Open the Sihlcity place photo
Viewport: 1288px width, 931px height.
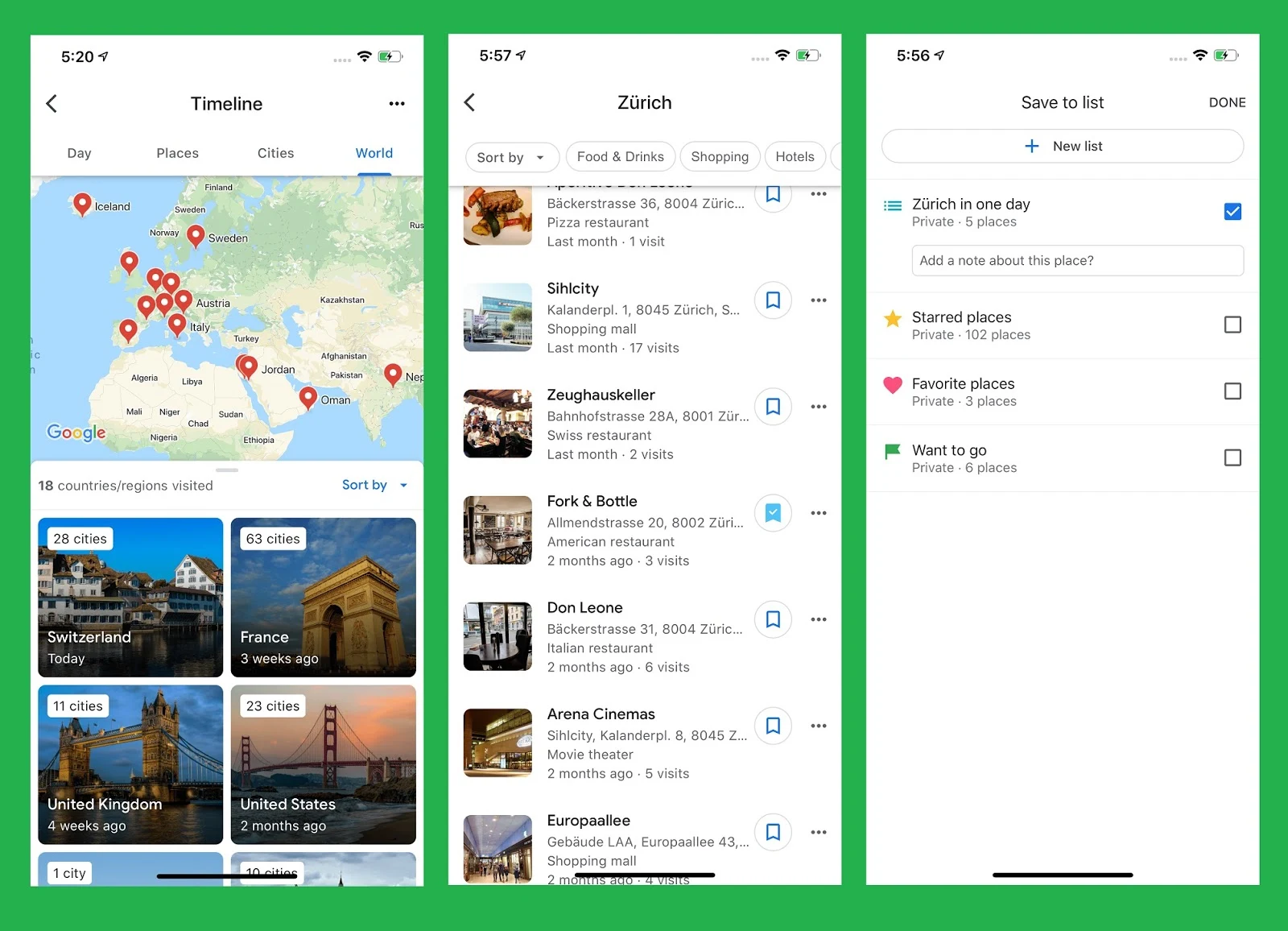point(497,317)
